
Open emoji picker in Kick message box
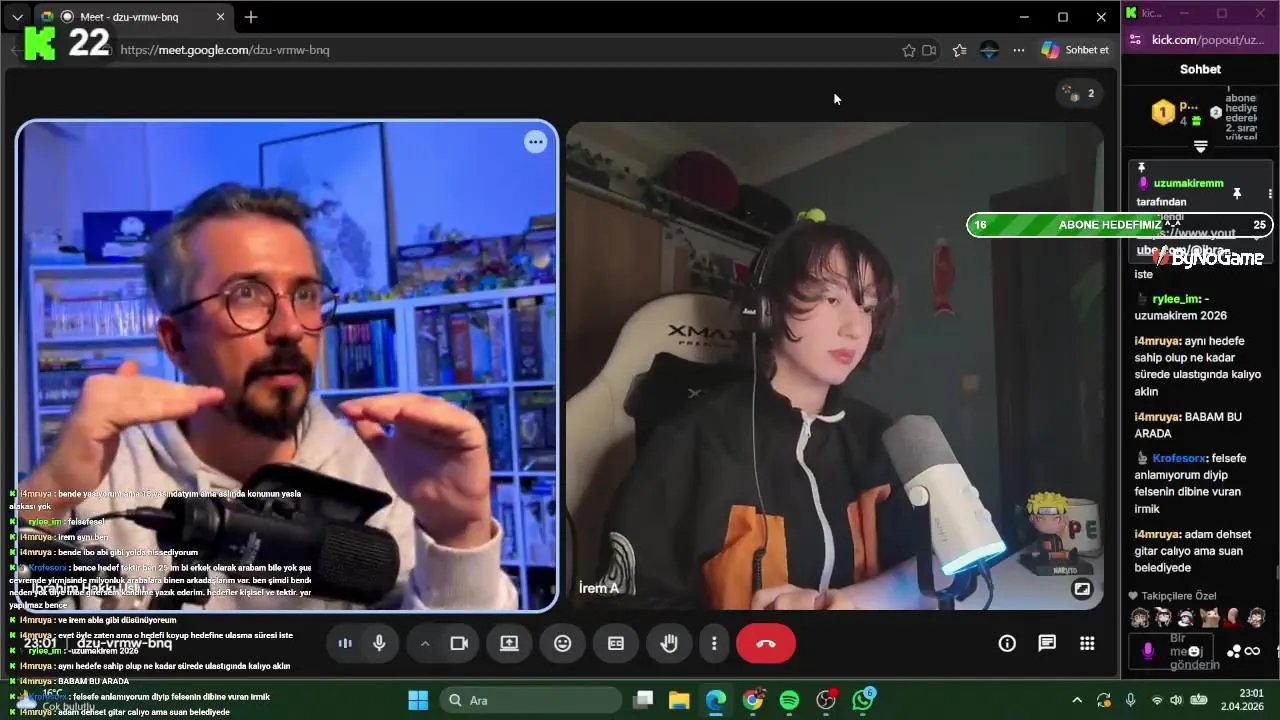coord(1194,651)
